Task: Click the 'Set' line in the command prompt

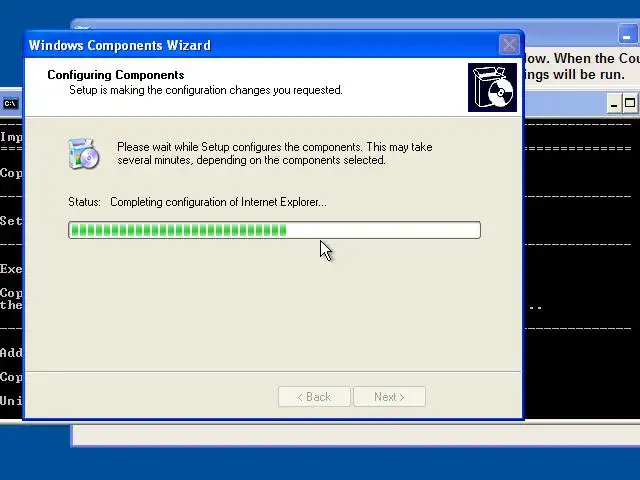Action: pos(11,221)
